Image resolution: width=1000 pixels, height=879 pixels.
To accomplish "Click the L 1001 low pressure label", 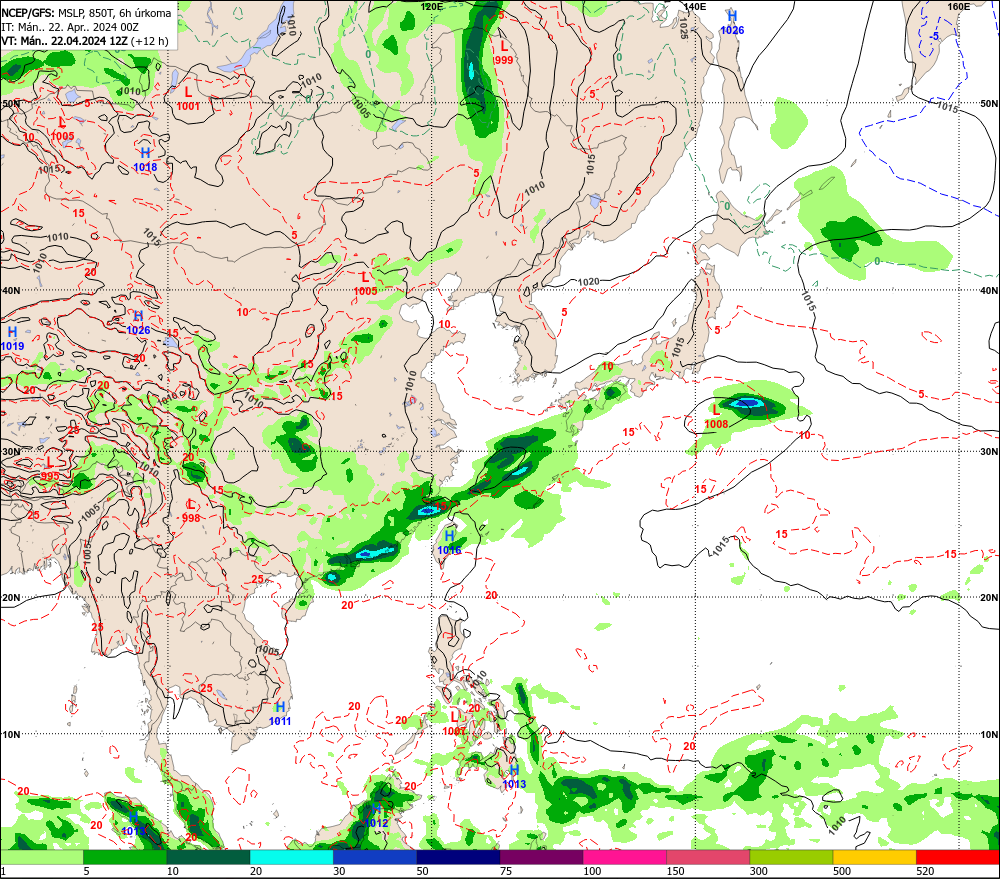I will [188, 99].
